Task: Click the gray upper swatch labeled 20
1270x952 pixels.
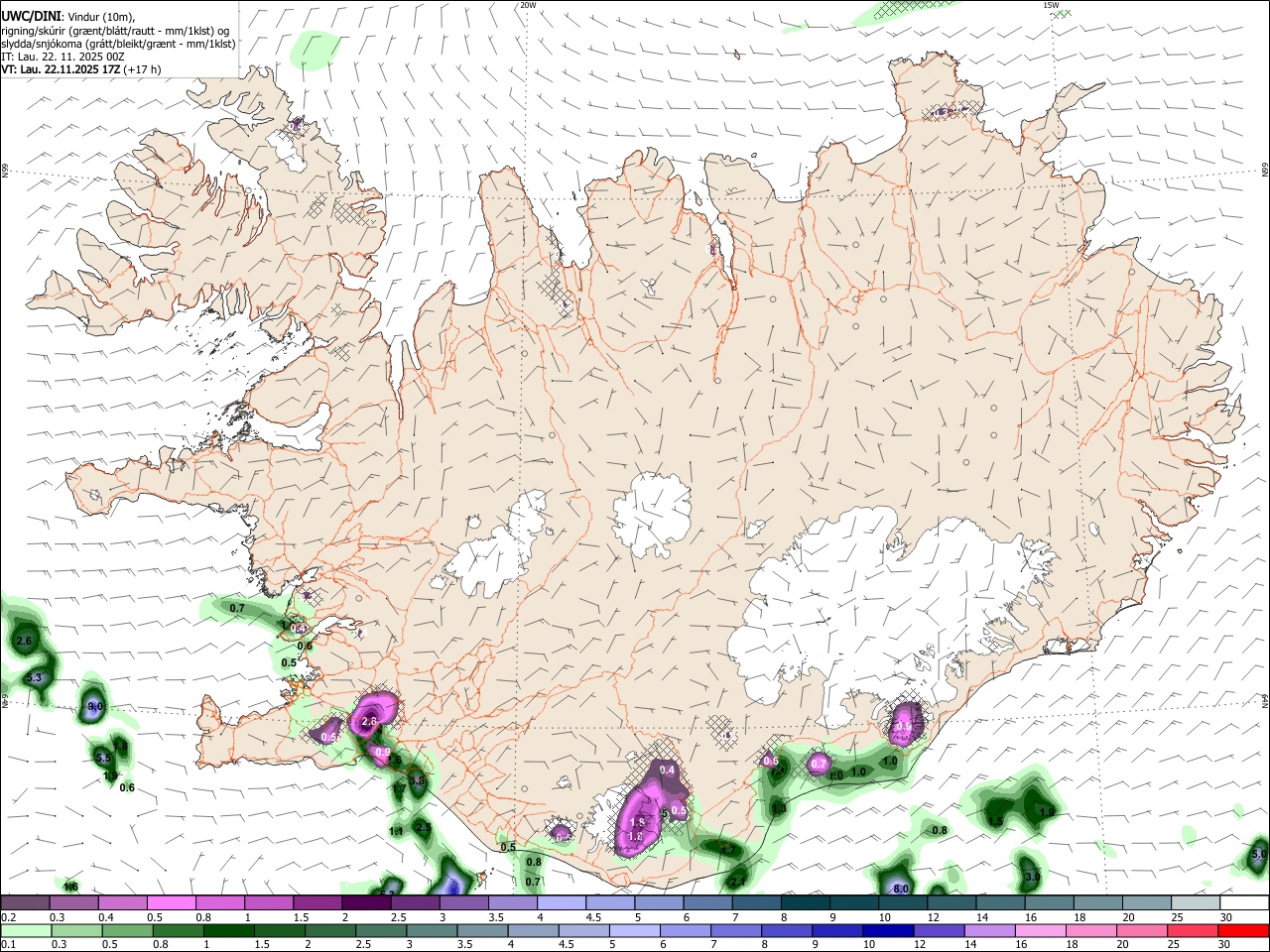Action: (x=1145, y=902)
